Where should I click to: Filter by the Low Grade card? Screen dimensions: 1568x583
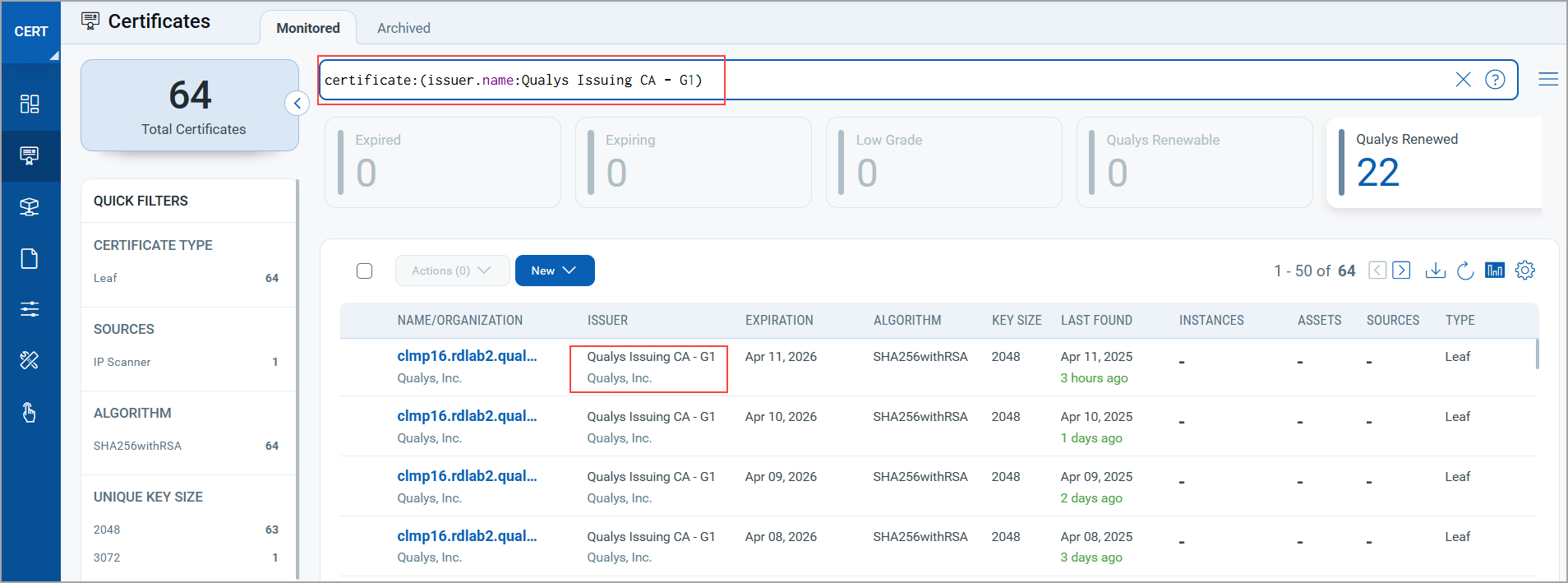pyautogui.click(x=944, y=162)
